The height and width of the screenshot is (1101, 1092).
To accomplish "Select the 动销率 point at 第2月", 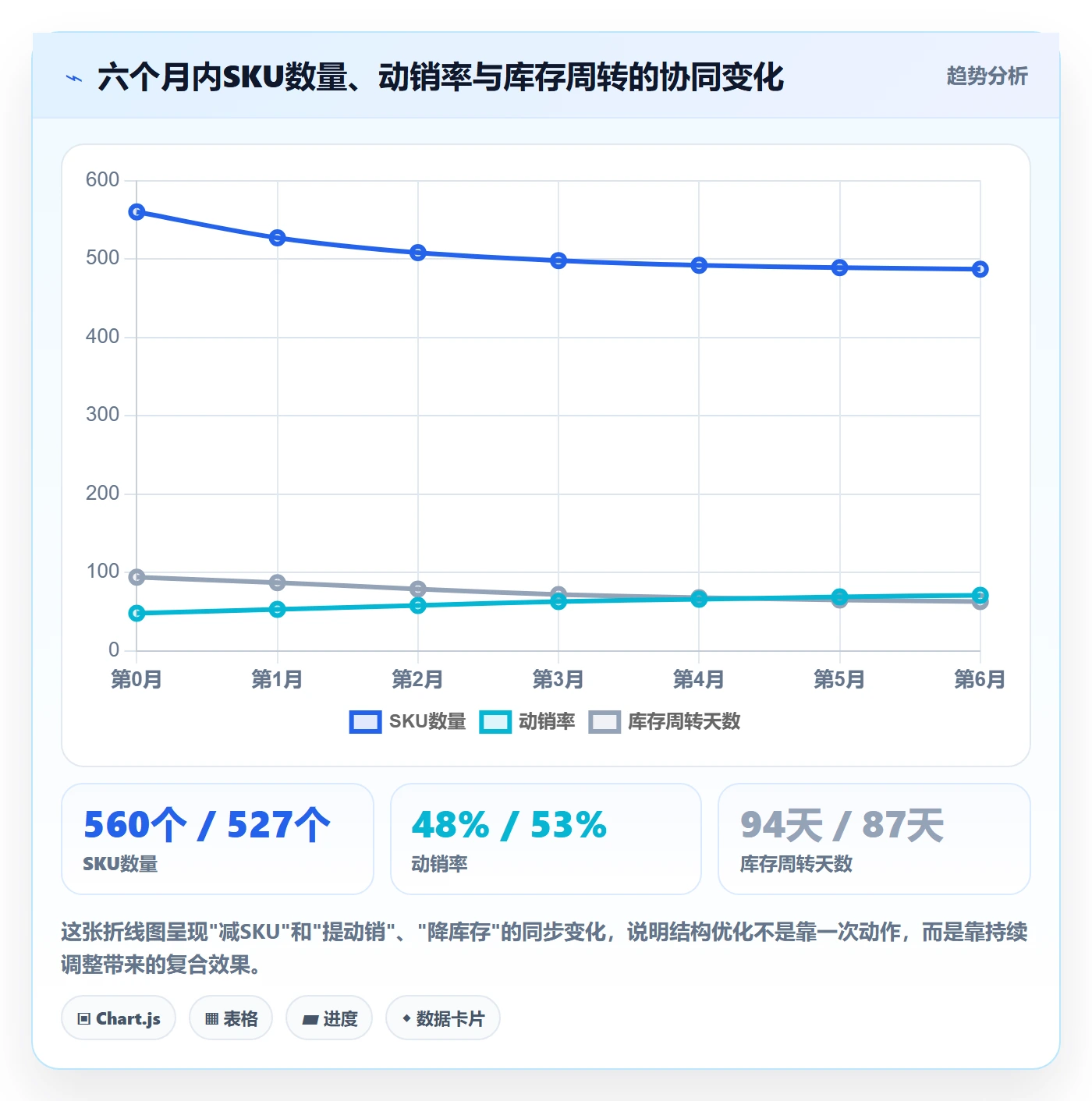I will coord(418,606).
